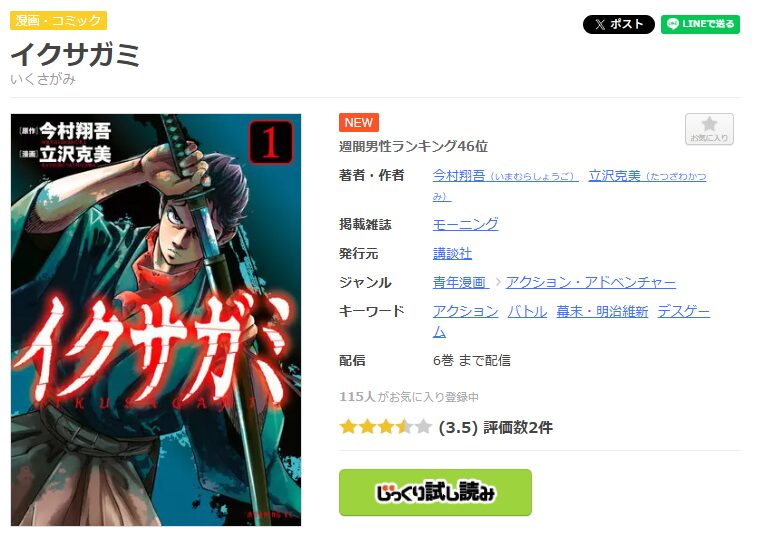Select the 青年漫画 genre link

click(460, 282)
